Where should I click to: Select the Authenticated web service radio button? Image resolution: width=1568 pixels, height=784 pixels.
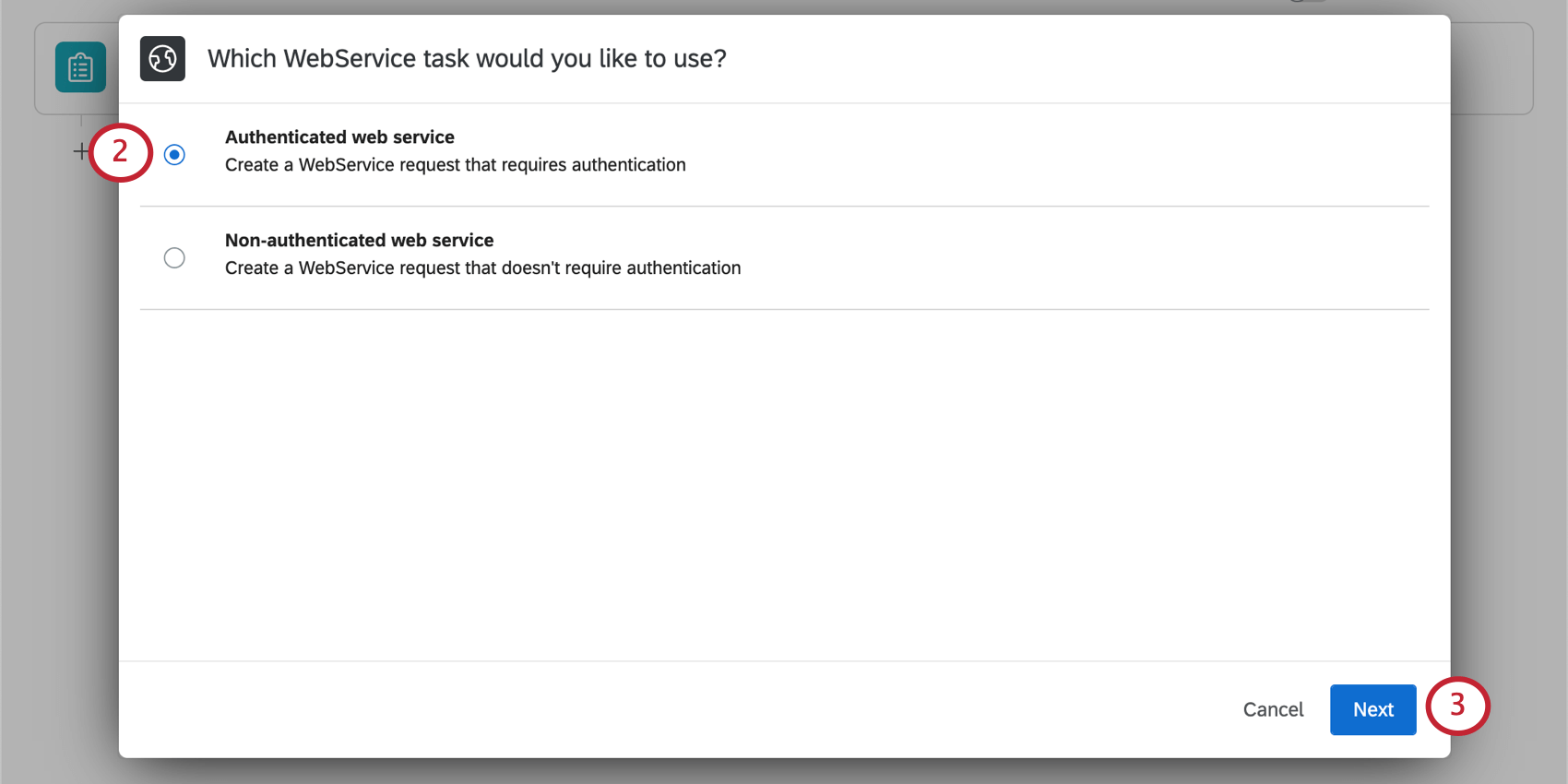[174, 155]
